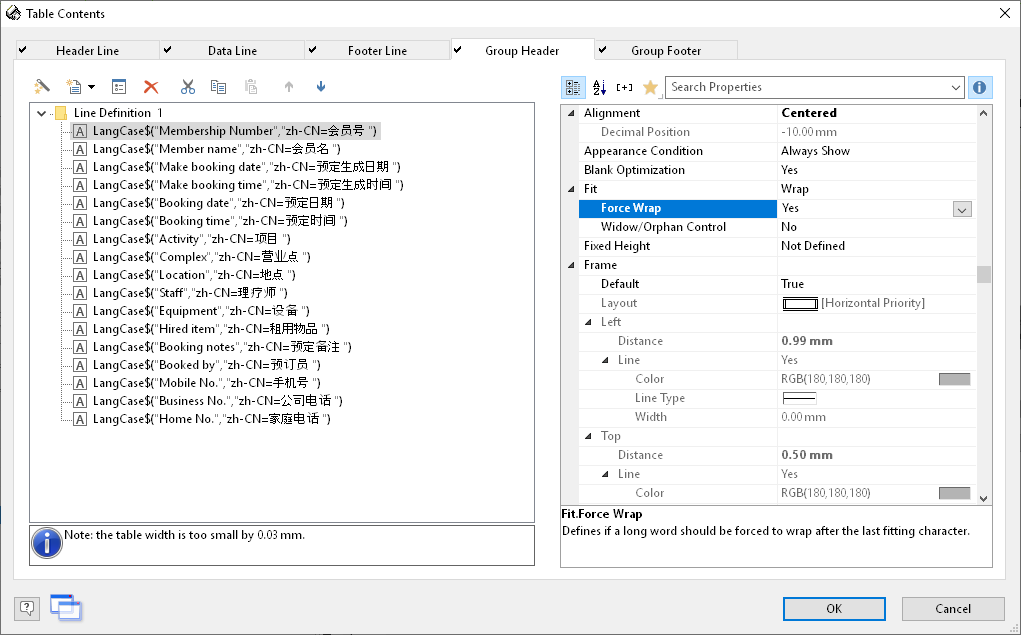Click the paste clipboard icon
The width and height of the screenshot is (1021, 635).
click(x=251, y=87)
